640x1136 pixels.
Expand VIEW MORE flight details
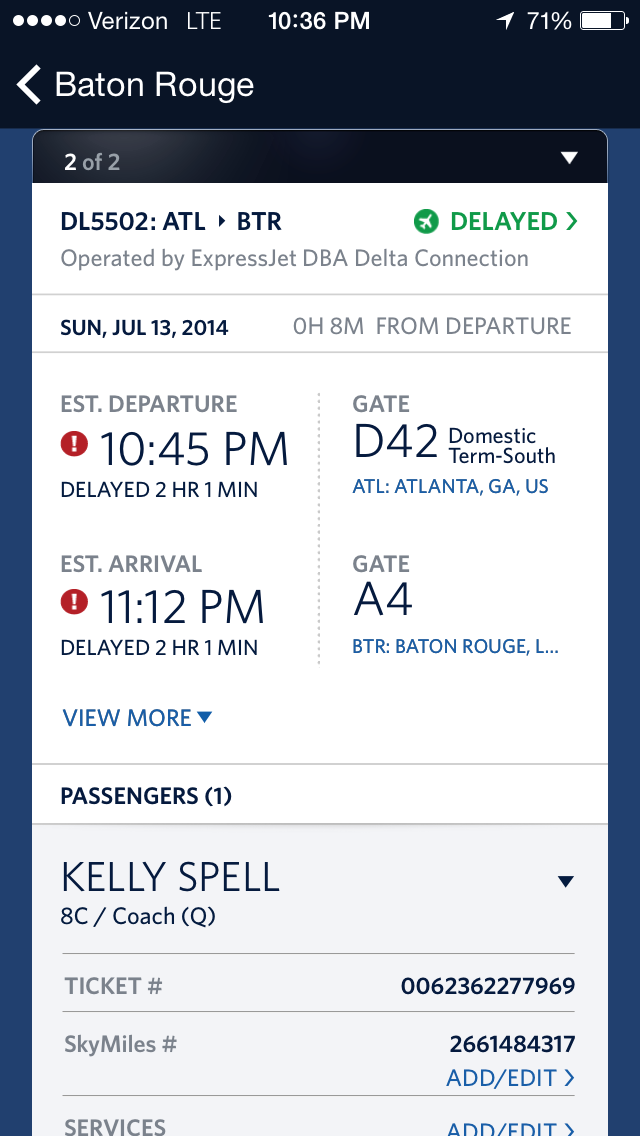tap(137, 718)
